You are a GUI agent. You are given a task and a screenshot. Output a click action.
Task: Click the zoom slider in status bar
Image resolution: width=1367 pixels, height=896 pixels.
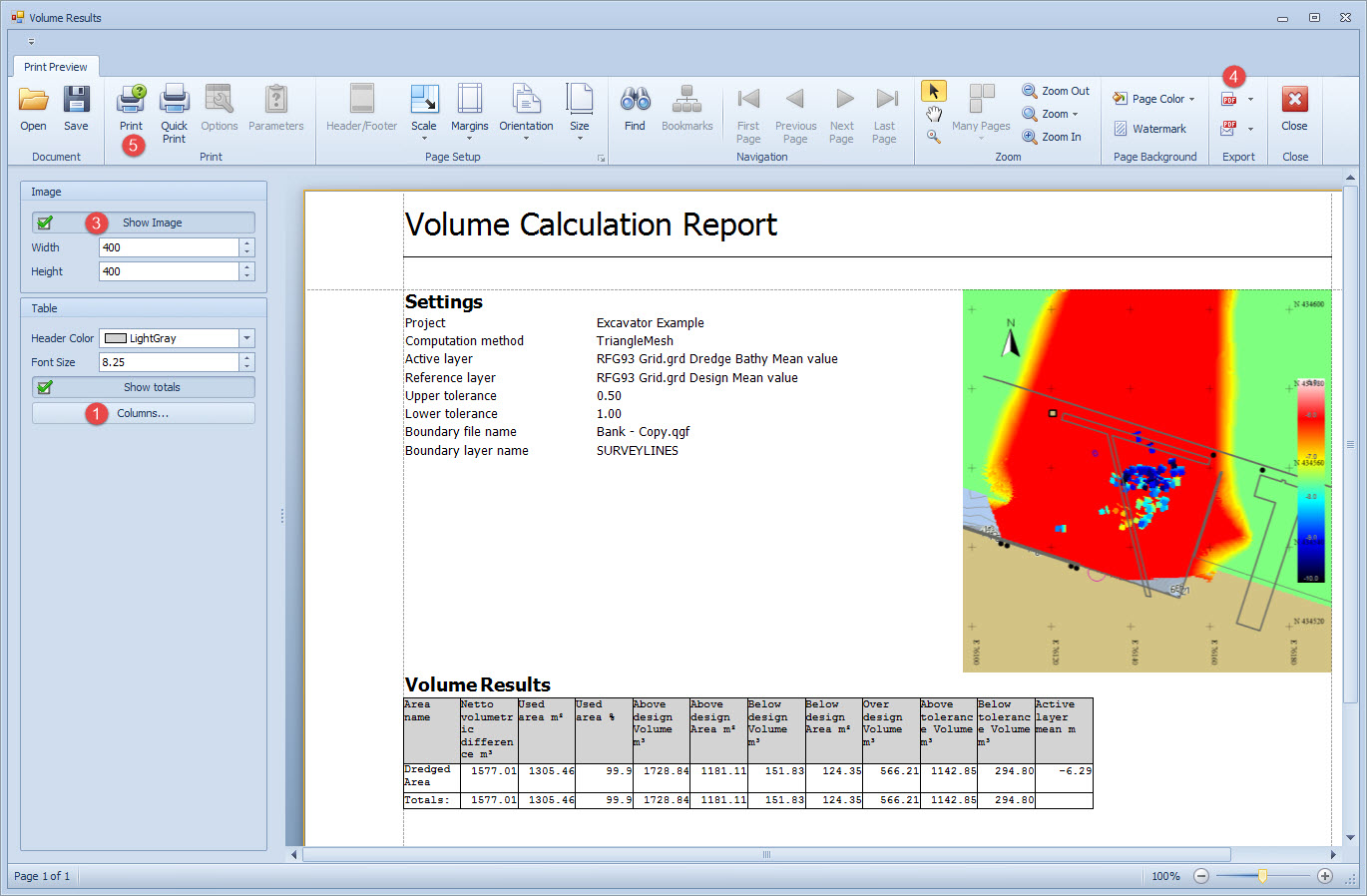tap(1262, 876)
